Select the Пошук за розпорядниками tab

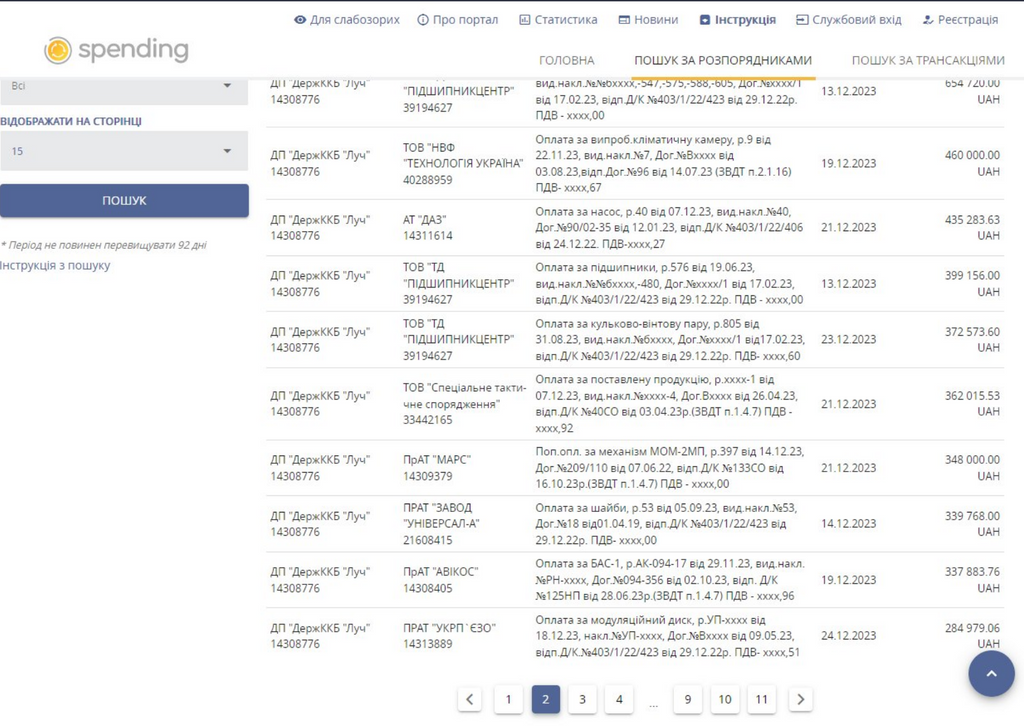point(723,61)
